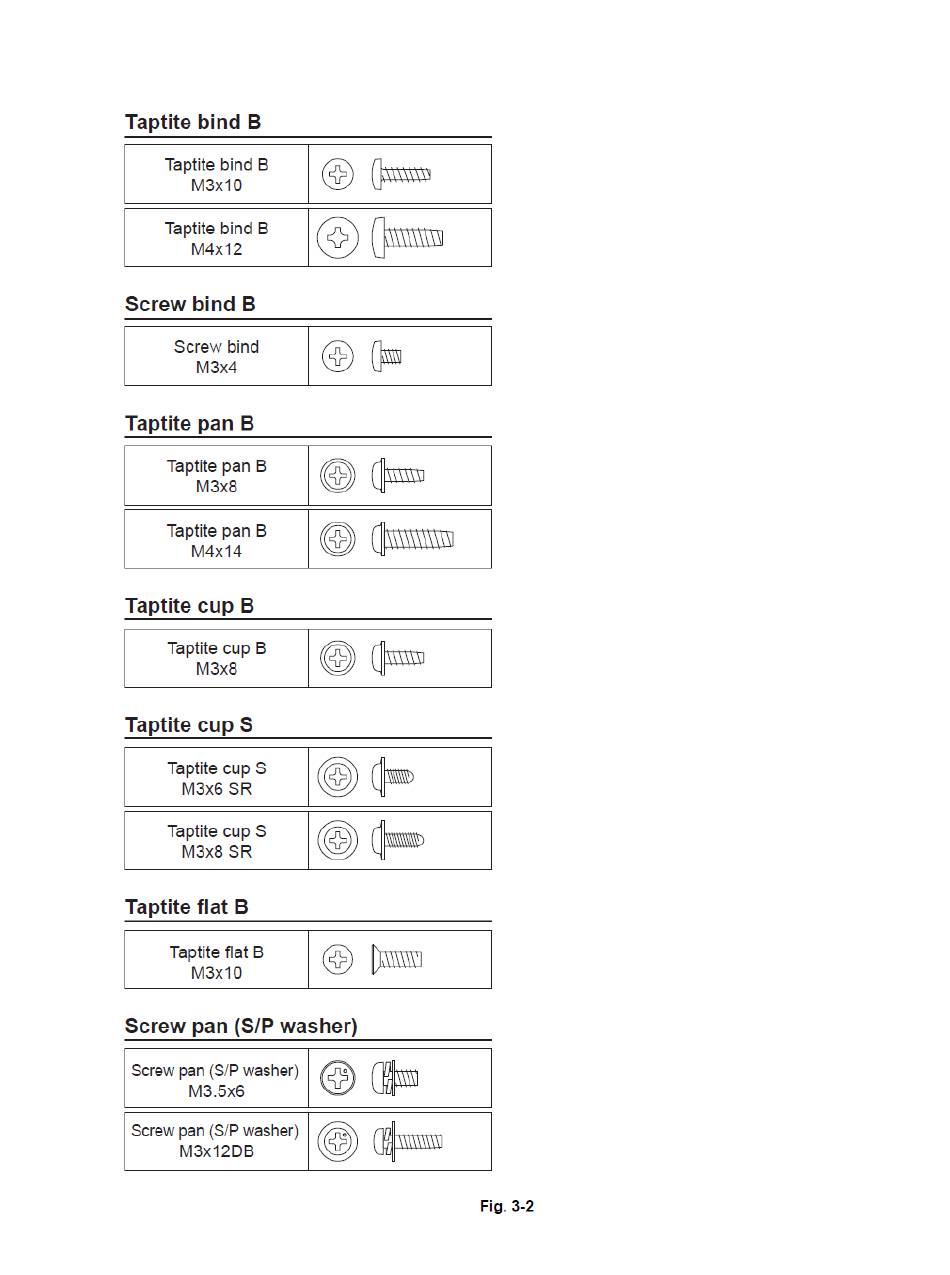Select the Taptite pan B section heading

189,423
